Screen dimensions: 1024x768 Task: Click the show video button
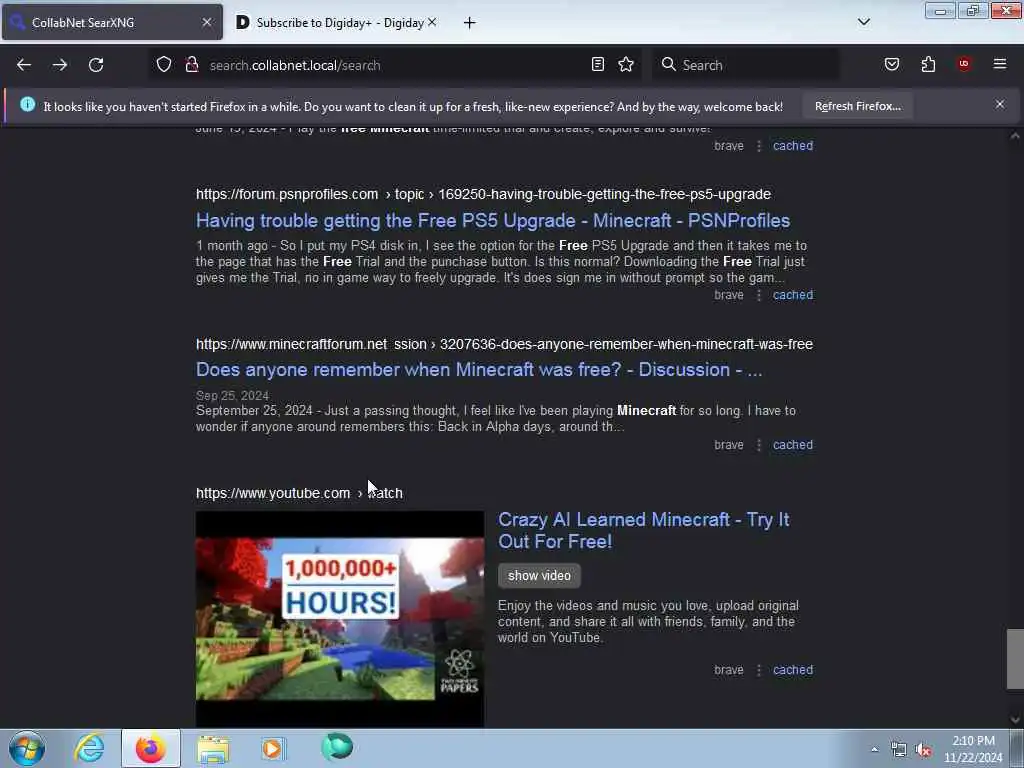[539, 575]
